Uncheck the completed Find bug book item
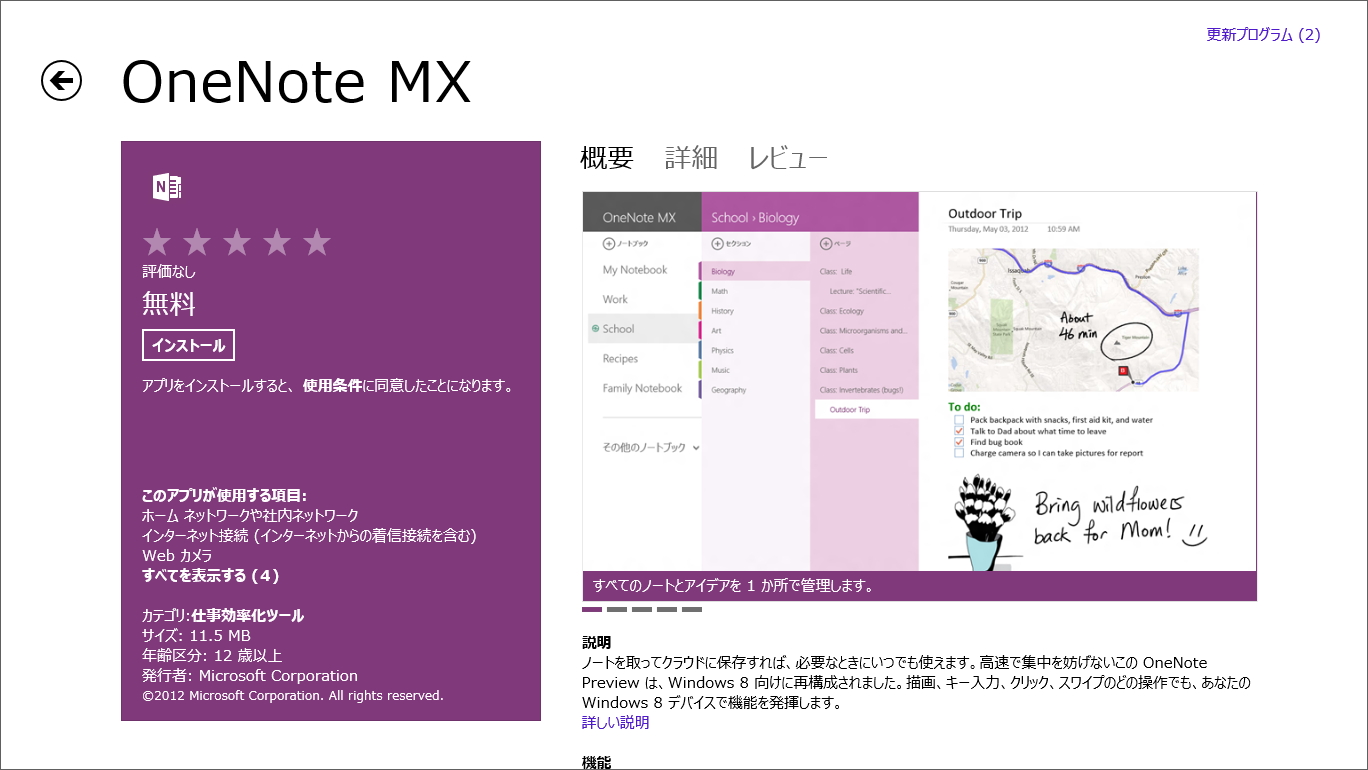 [959, 442]
